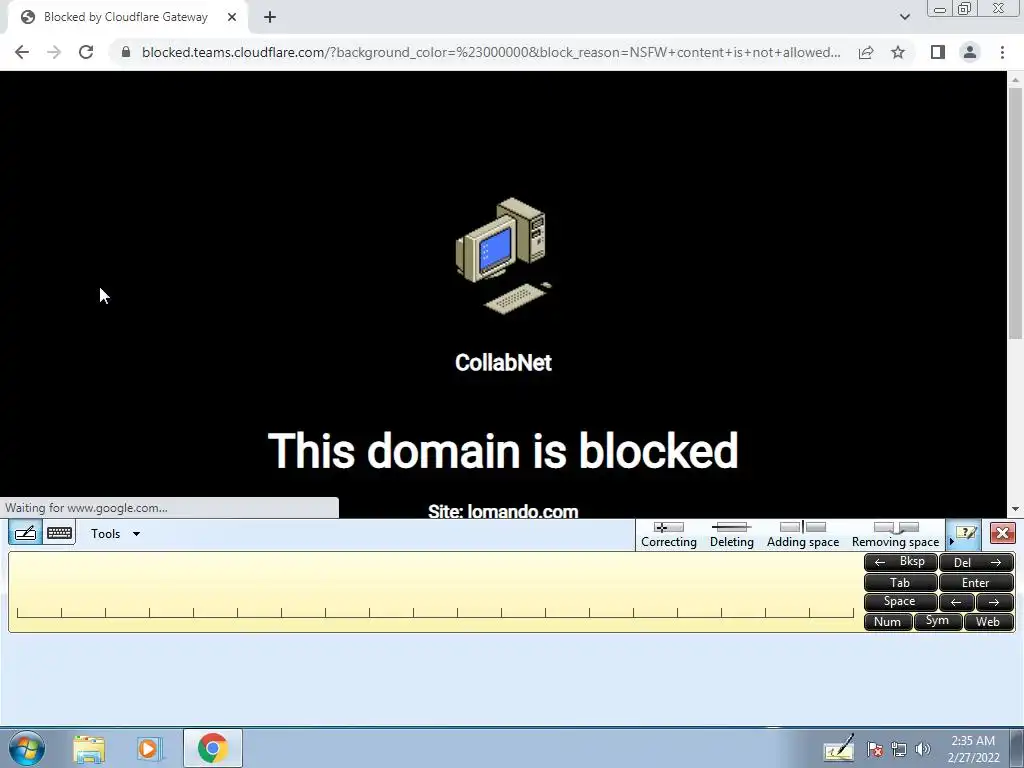Click the volume speaker tray icon
The width and height of the screenshot is (1024, 768).
coord(922,749)
